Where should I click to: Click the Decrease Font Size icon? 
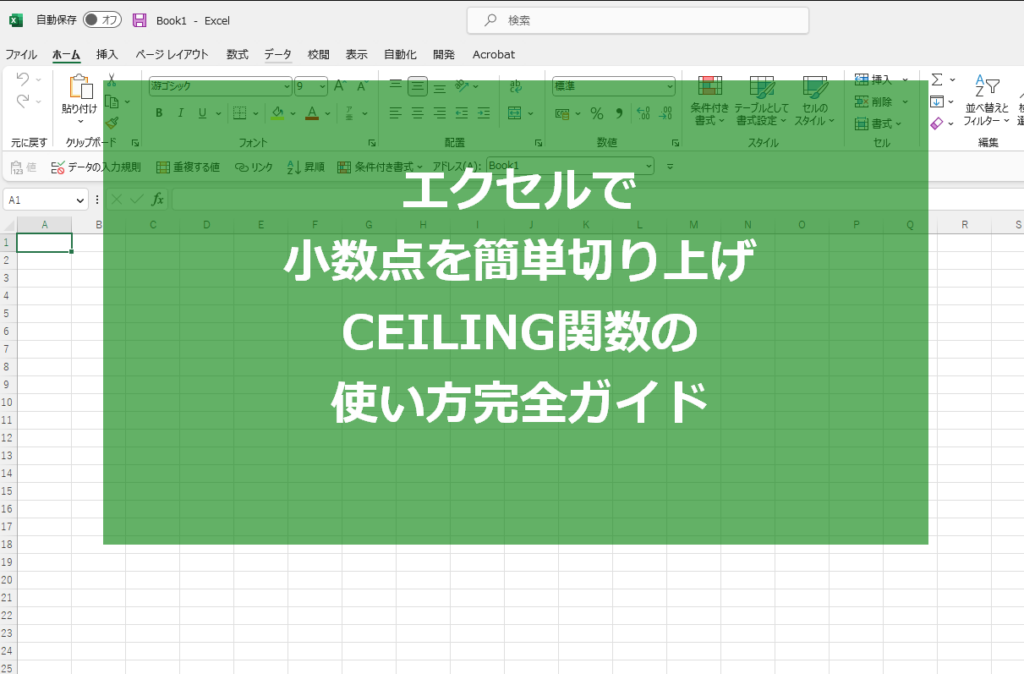tap(362, 86)
